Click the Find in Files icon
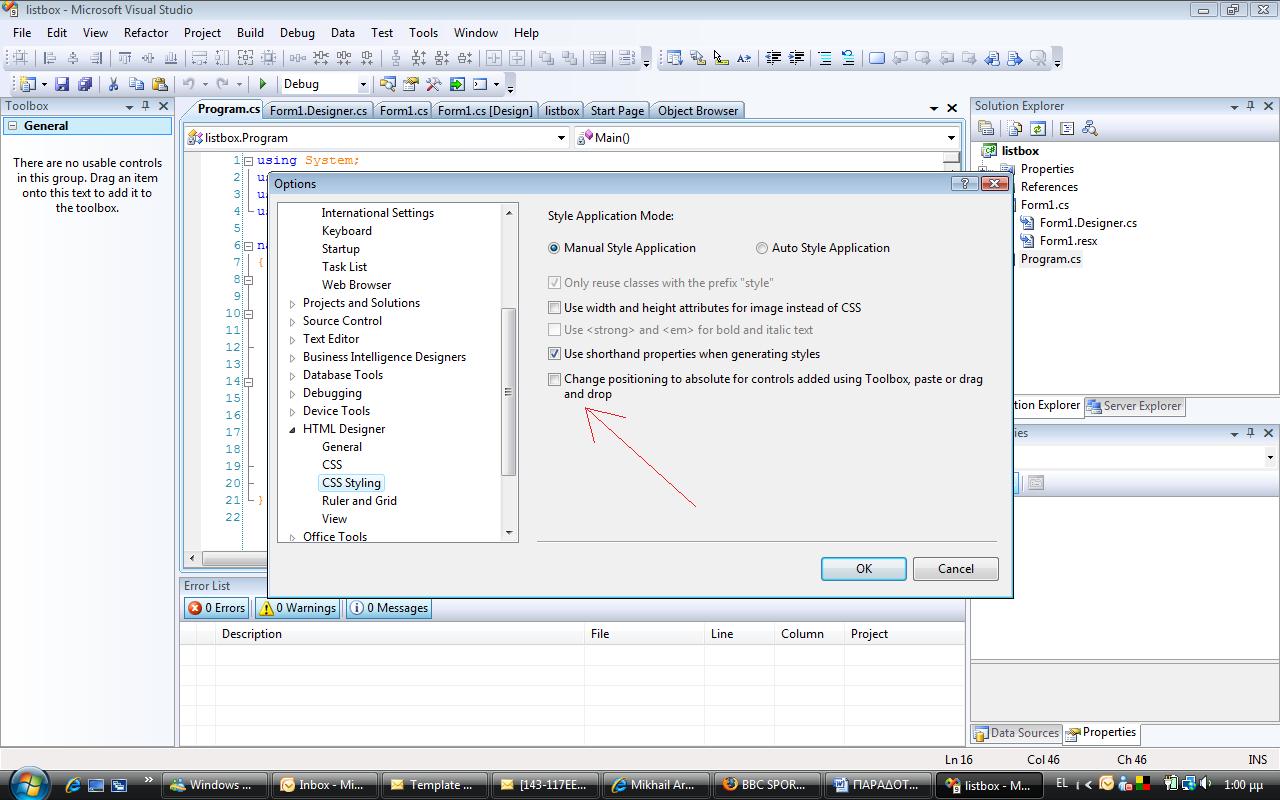Image resolution: width=1280 pixels, height=800 pixels. (x=388, y=85)
